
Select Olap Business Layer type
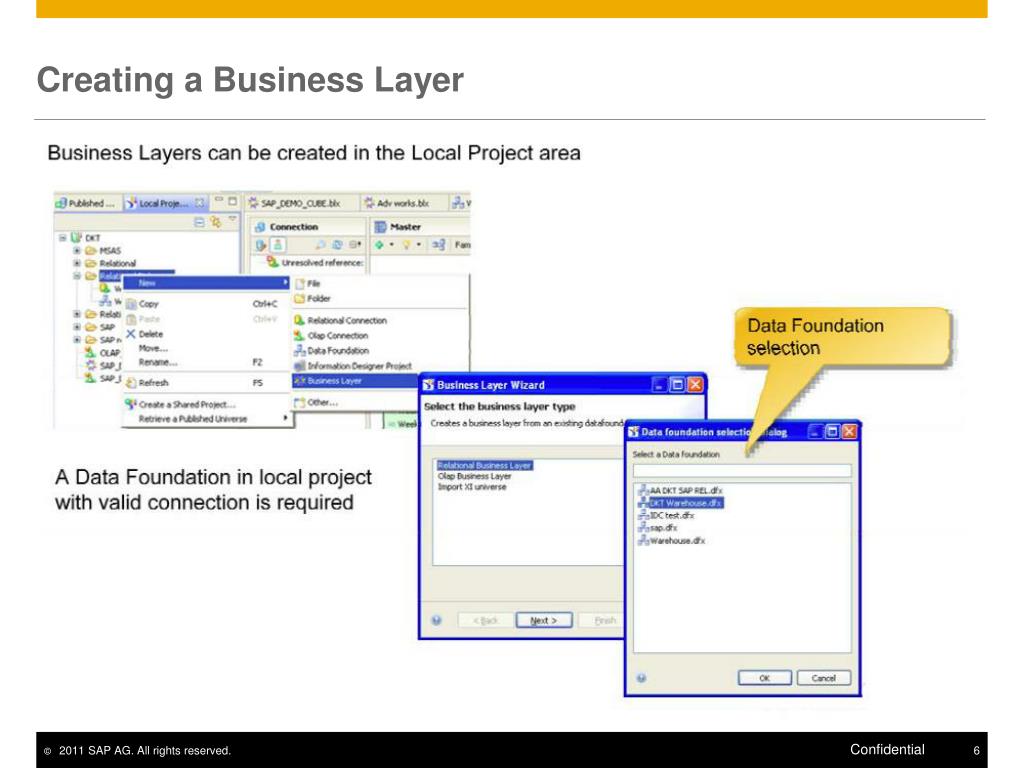474,476
